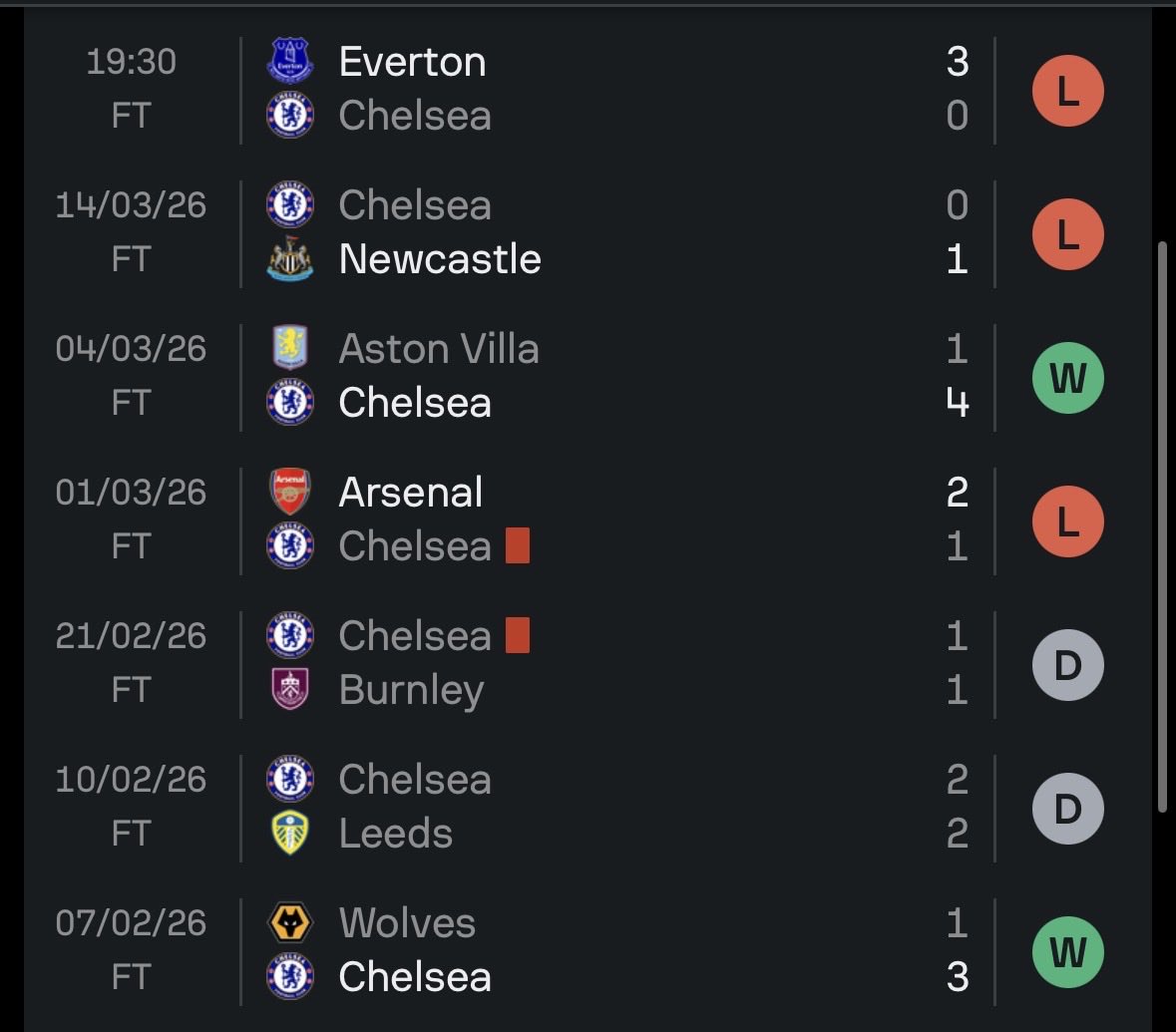Viewport: 1176px width, 1032px height.
Task: Click the win badge for Wolves match
Action: 1068,952
